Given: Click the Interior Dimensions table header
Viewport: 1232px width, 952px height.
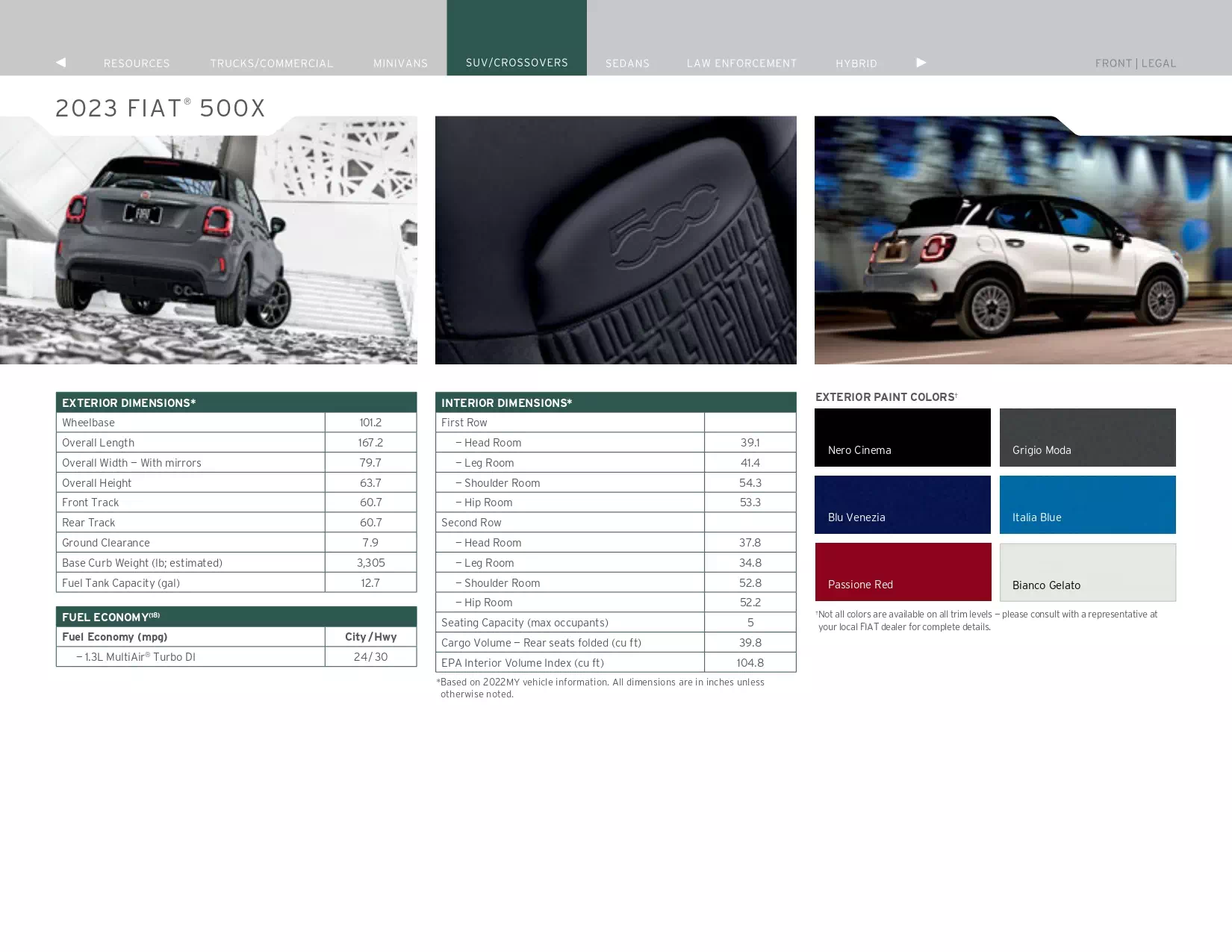Looking at the screenshot, I should pos(616,402).
